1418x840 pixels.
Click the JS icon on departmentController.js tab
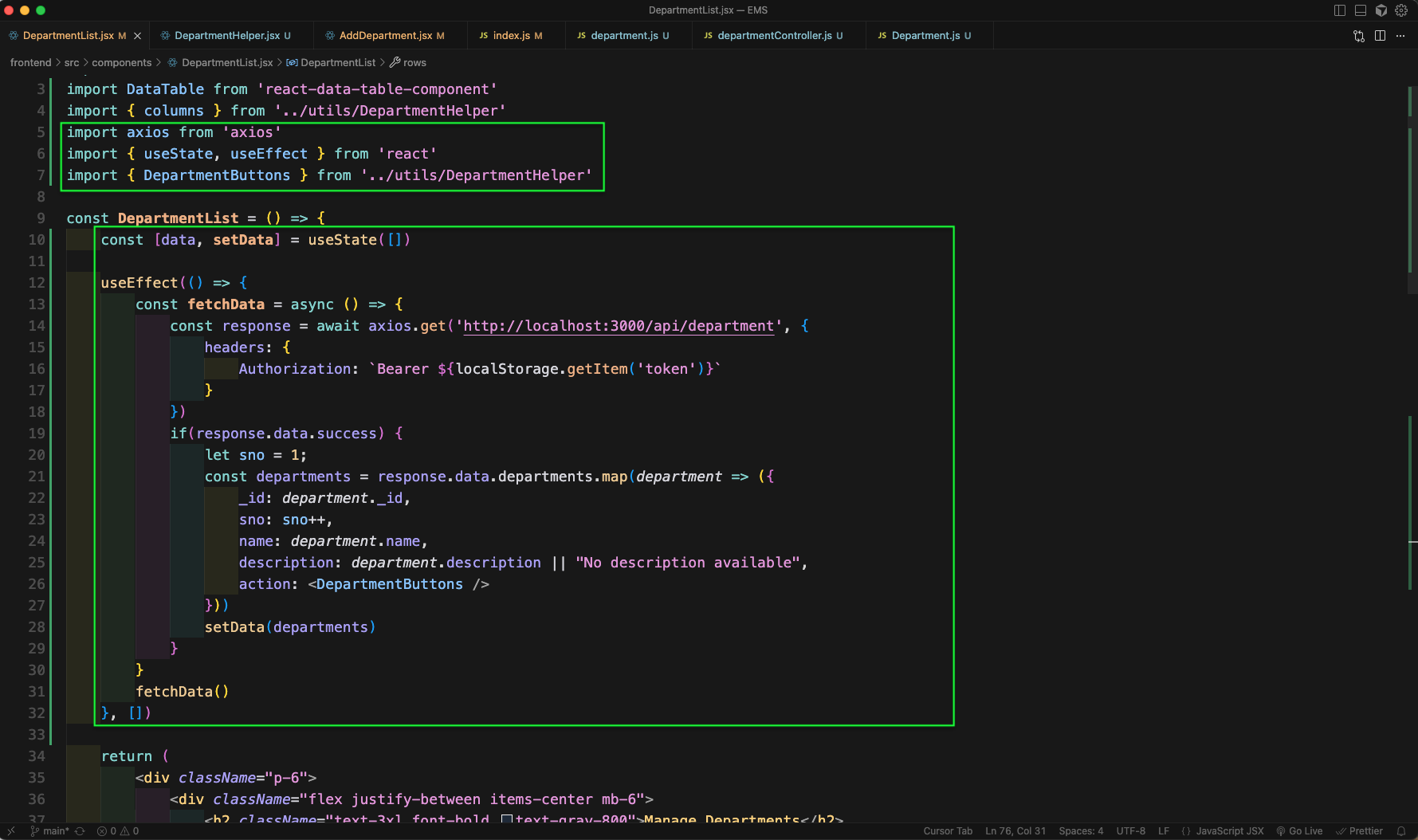tap(708, 36)
